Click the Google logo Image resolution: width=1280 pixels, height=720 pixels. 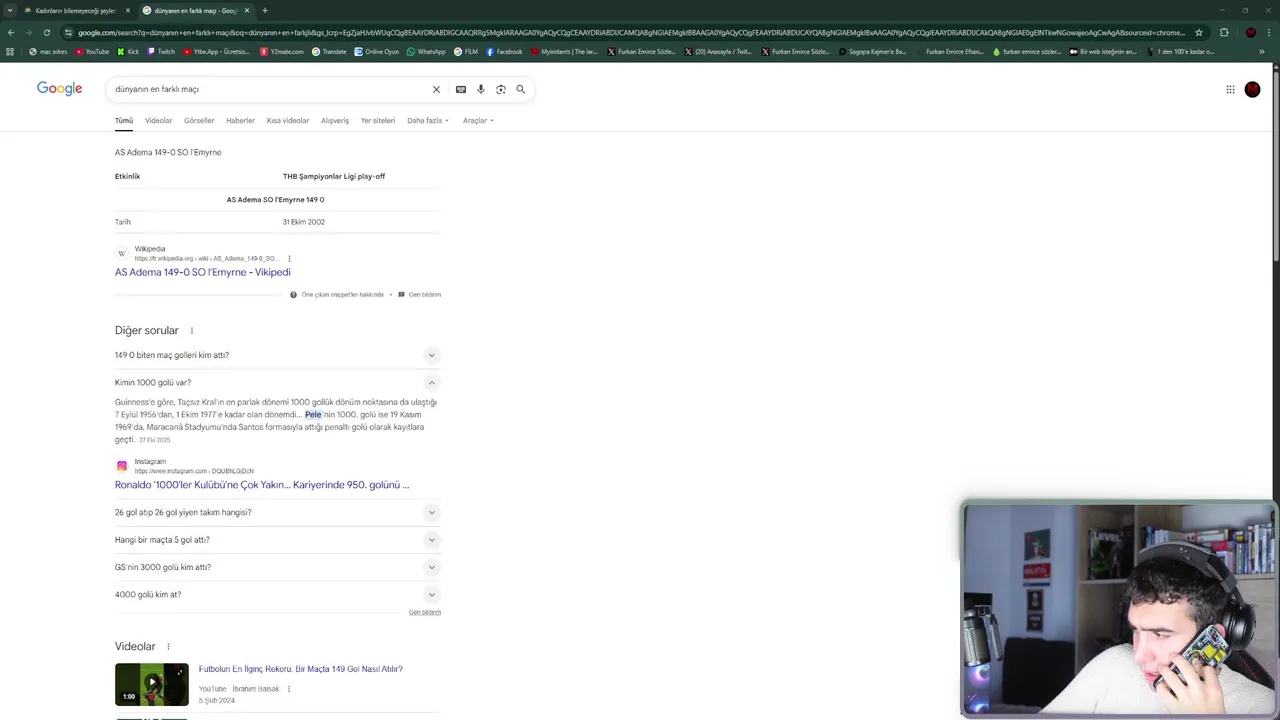59,89
